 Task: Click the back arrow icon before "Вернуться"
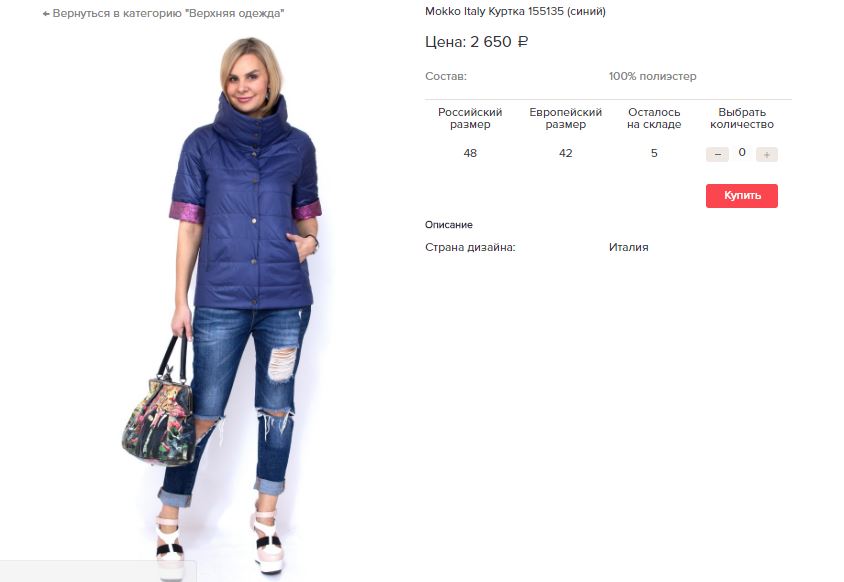coord(46,13)
